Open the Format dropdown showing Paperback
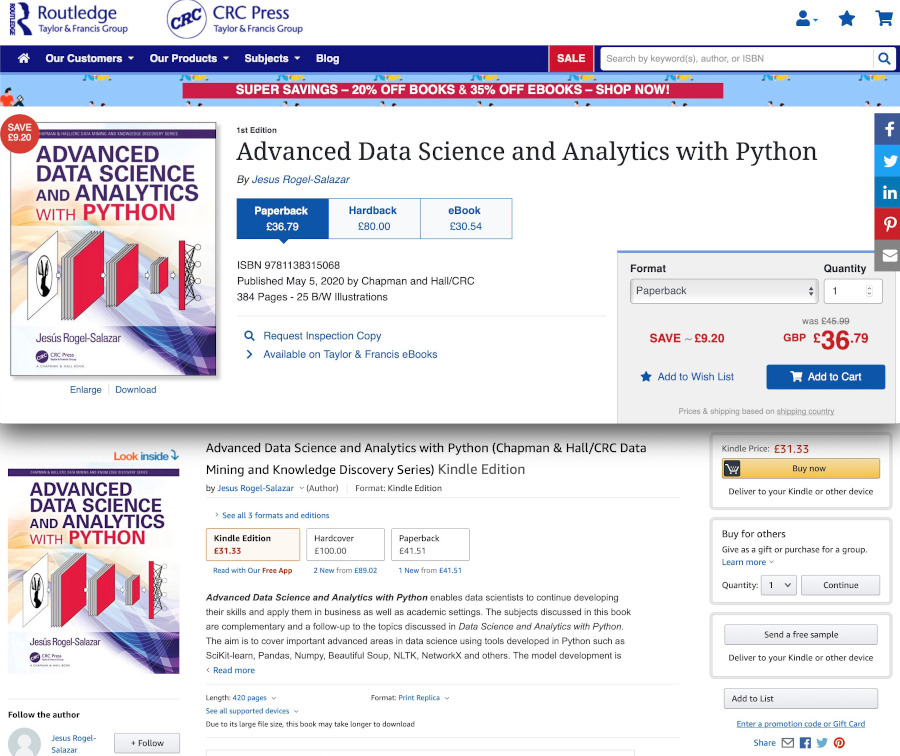Image resolution: width=900 pixels, height=756 pixels. point(723,291)
